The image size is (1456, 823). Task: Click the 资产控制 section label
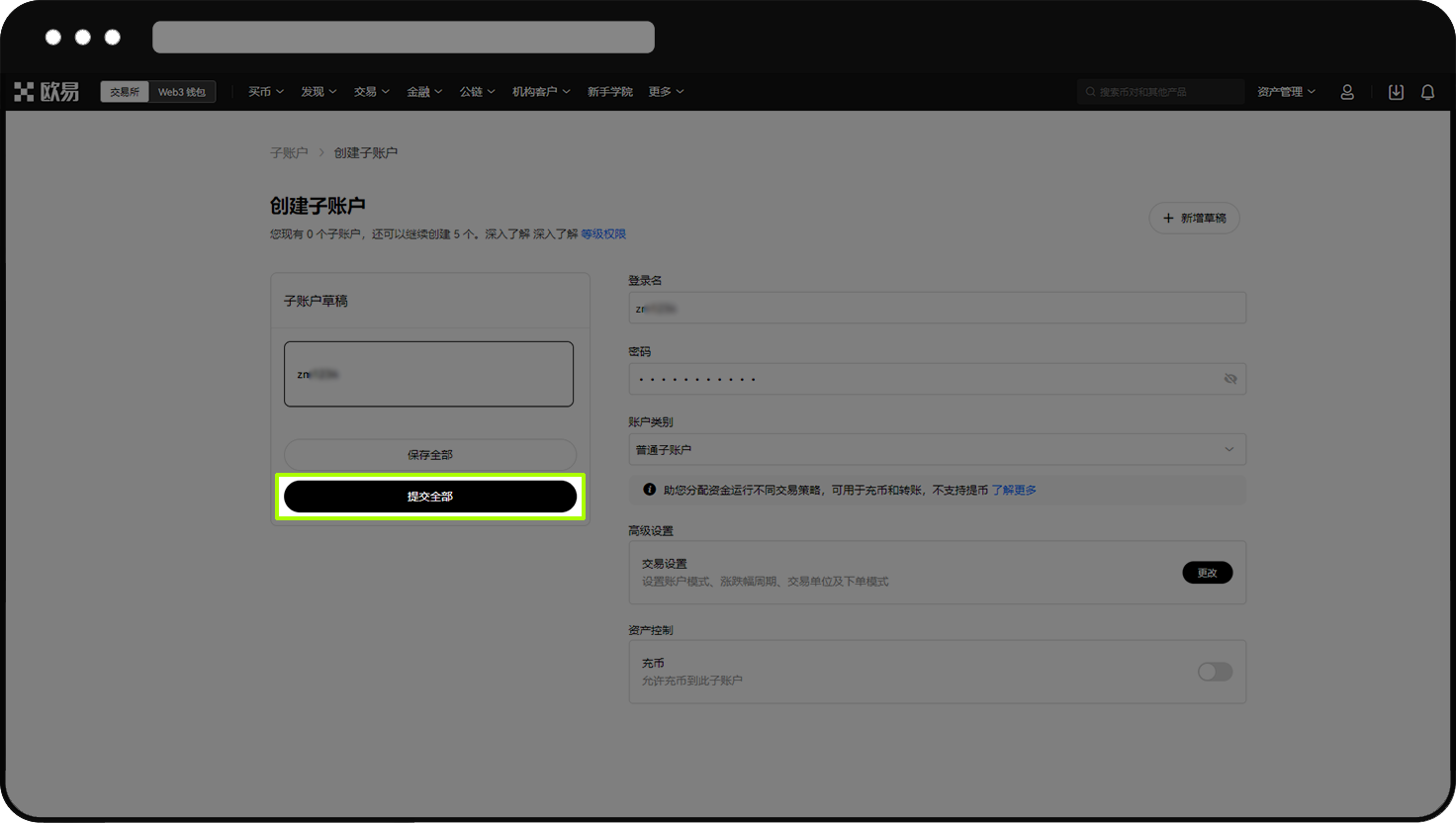[x=650, y=630]
